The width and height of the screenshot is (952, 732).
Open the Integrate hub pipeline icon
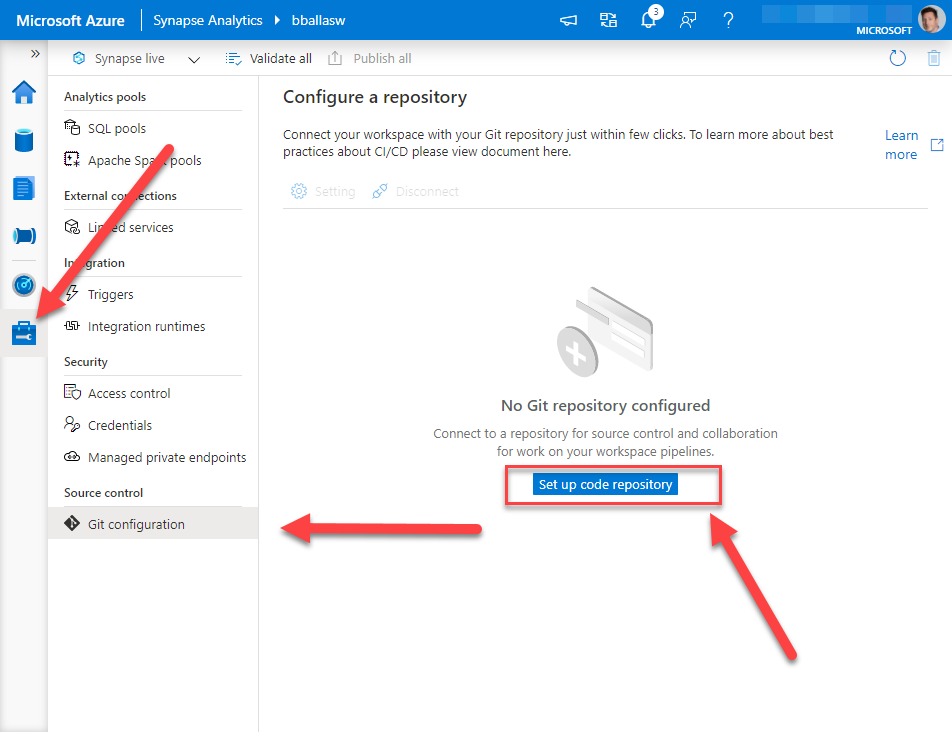24,236
